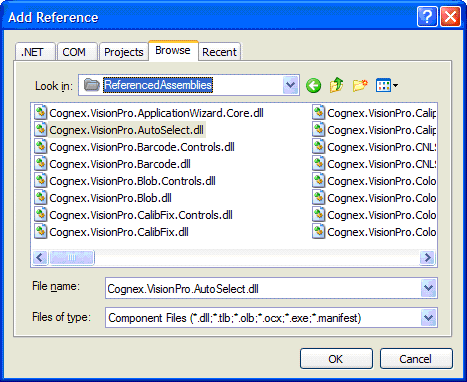Click the icon of Cognex.VisionPro.CalibFix.Controls.dll
Image resolution: width=467 pixels, height=382 pixels.
coord(41,215)
